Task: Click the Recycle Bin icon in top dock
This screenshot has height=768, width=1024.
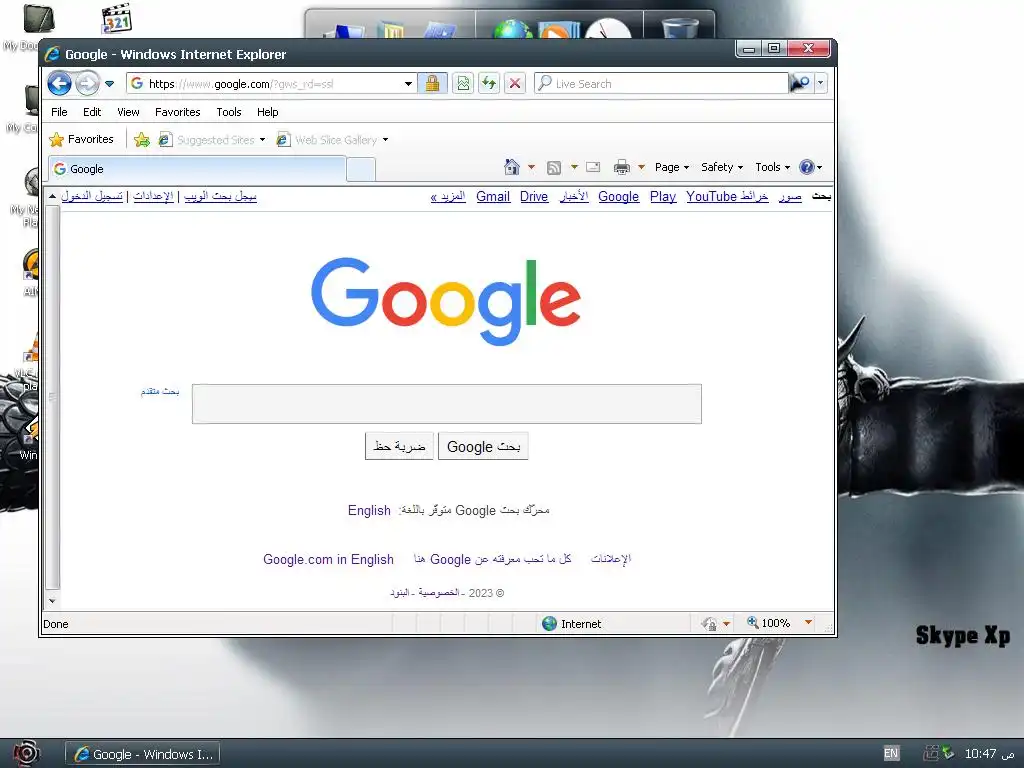Action: (680, 28)
